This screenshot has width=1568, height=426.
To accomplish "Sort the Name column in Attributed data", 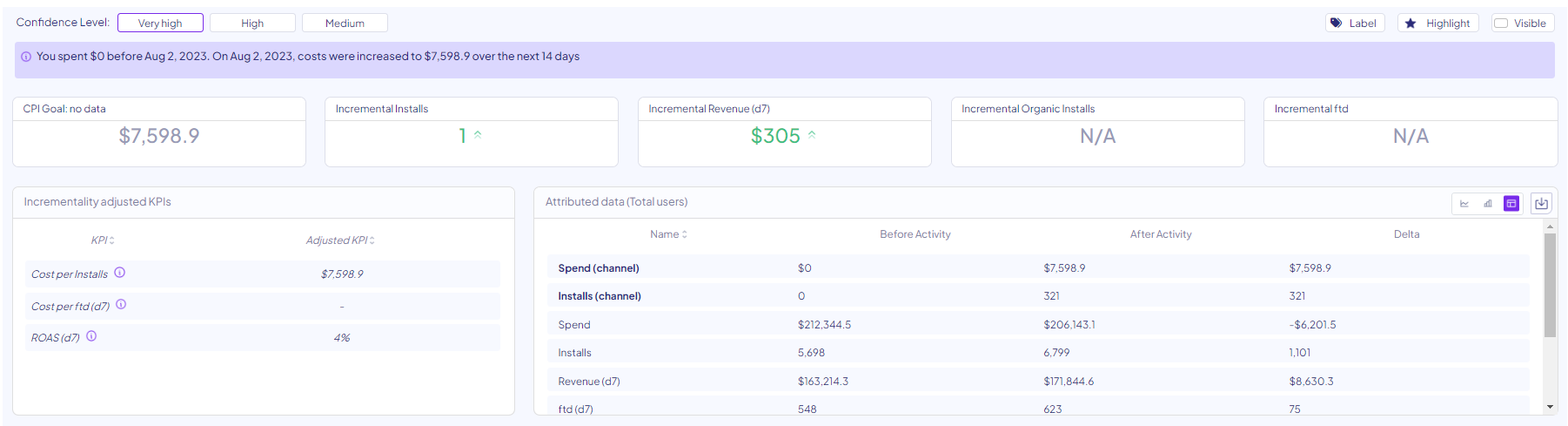I will [x=668, y=234].
